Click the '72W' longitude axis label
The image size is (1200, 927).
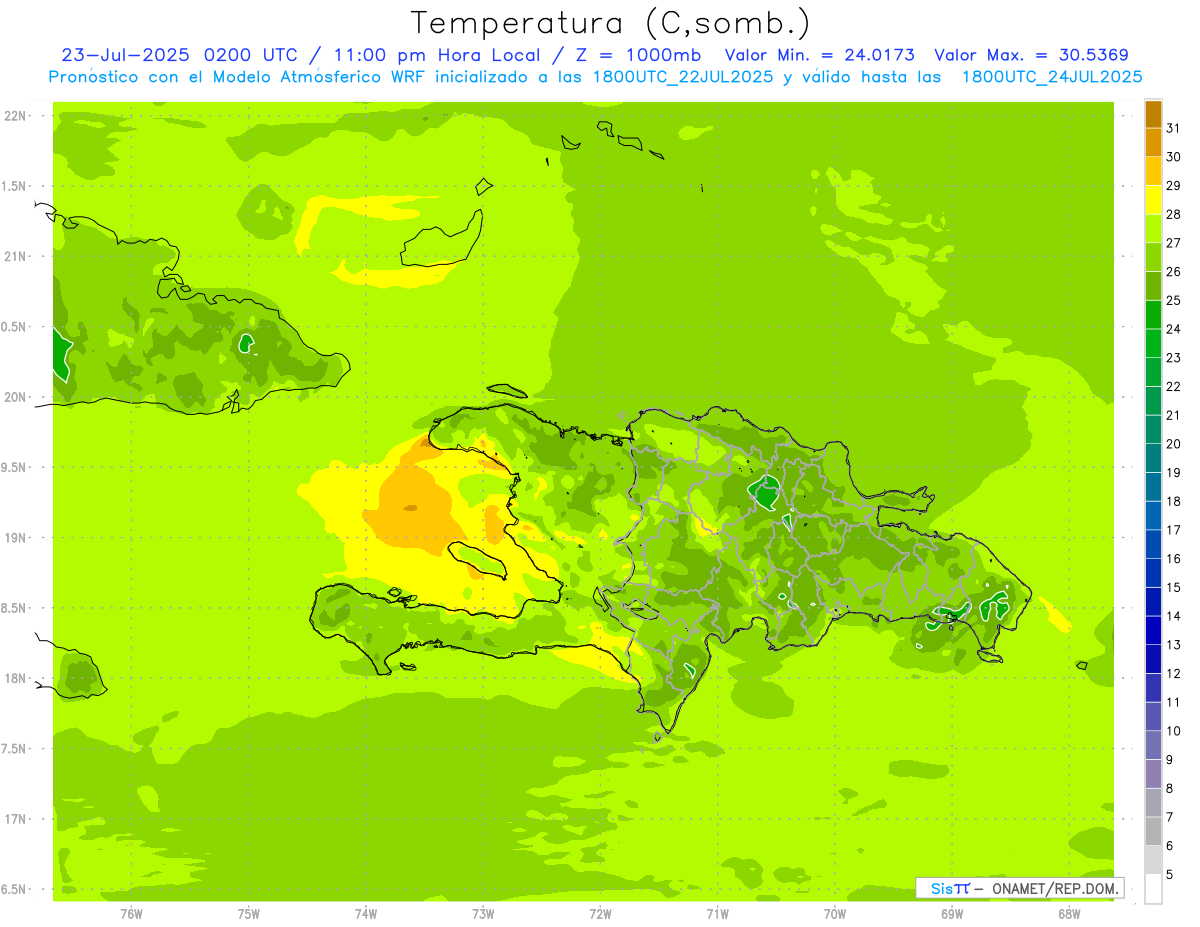(x=600, y=913)
